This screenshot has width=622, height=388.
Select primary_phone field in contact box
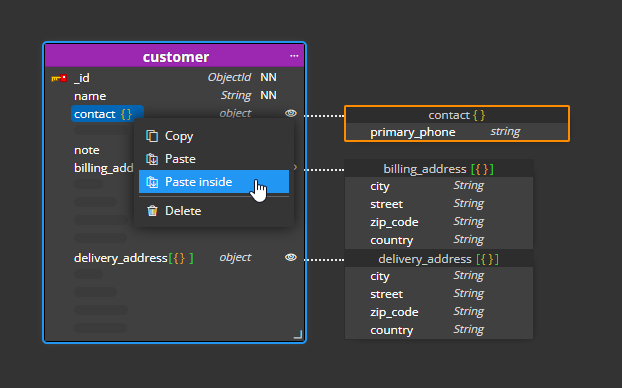(413, 132)
